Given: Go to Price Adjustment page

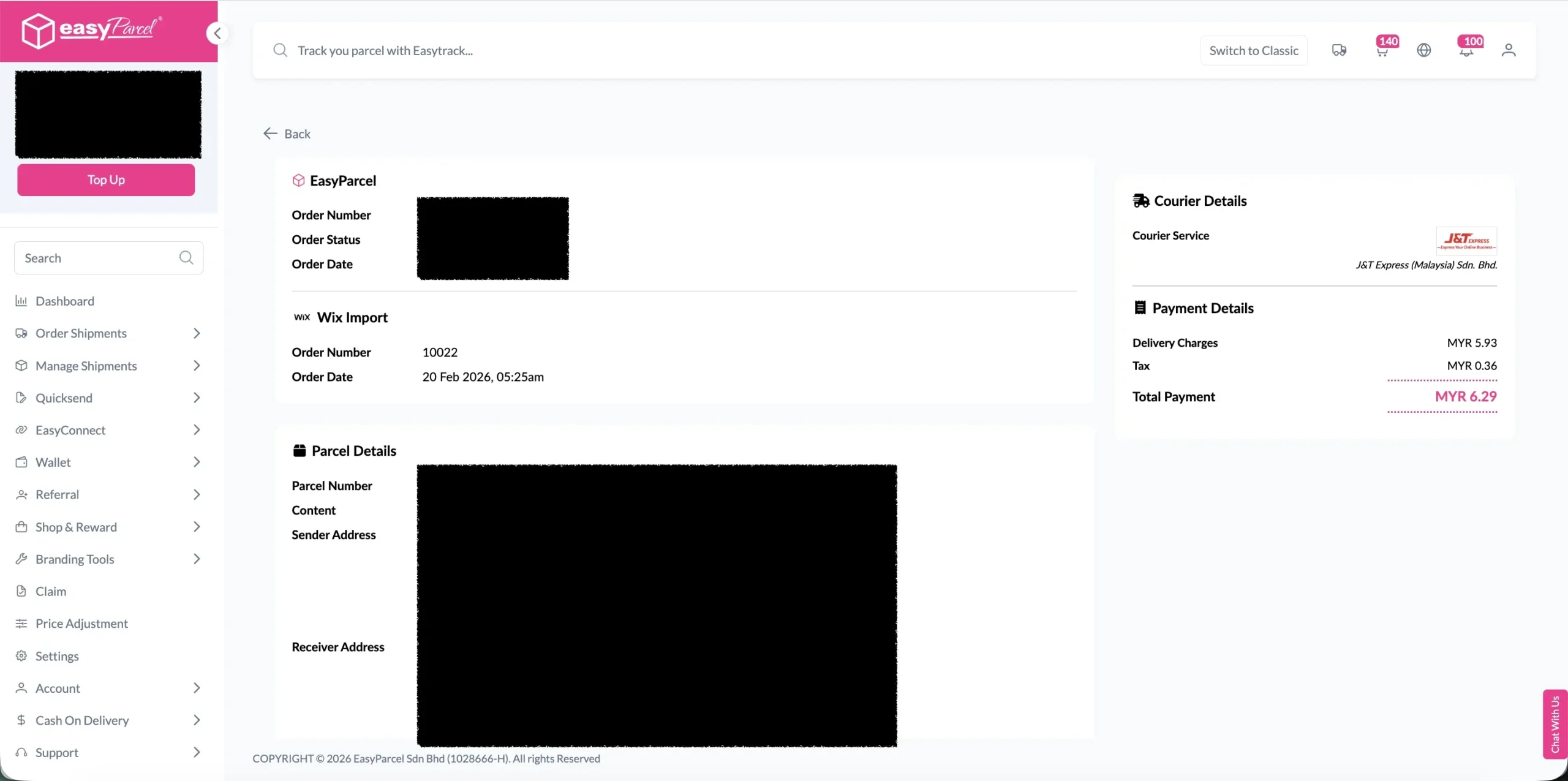Looking at the screenshot, I should (x=81, y=624).
